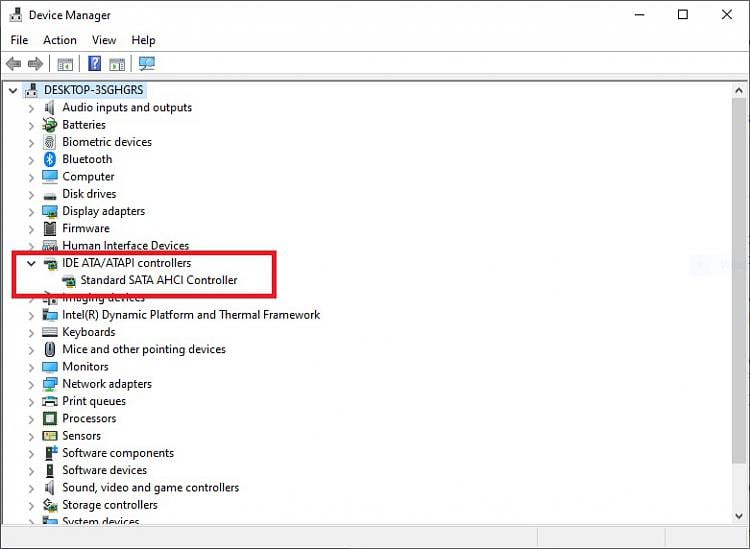This screenshot has width=750, height=549.
Task: Scan for hardware changes monitor icon
Action: 147,64
